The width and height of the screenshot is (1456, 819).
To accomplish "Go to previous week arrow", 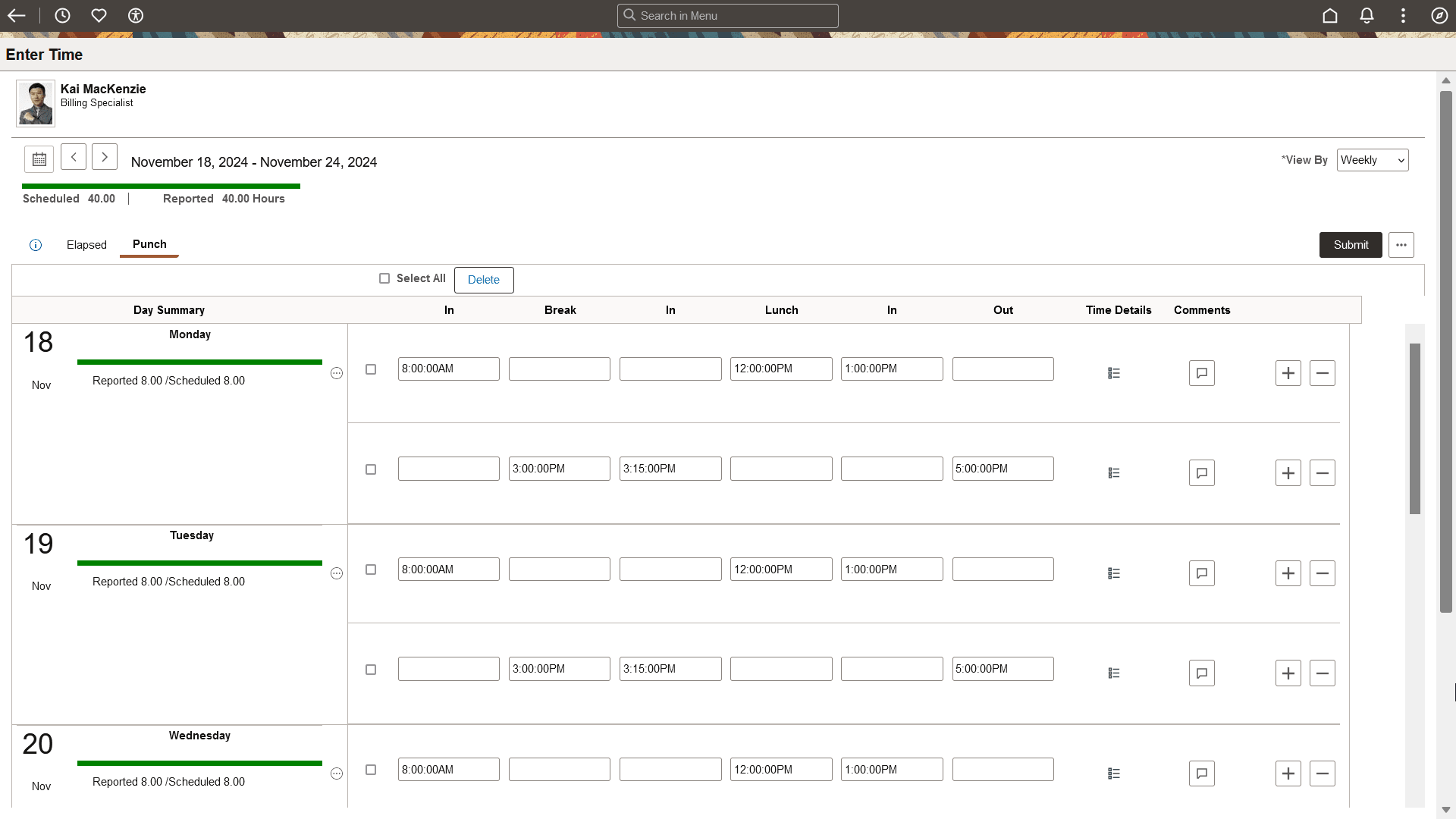I will [x=74, y=157].
